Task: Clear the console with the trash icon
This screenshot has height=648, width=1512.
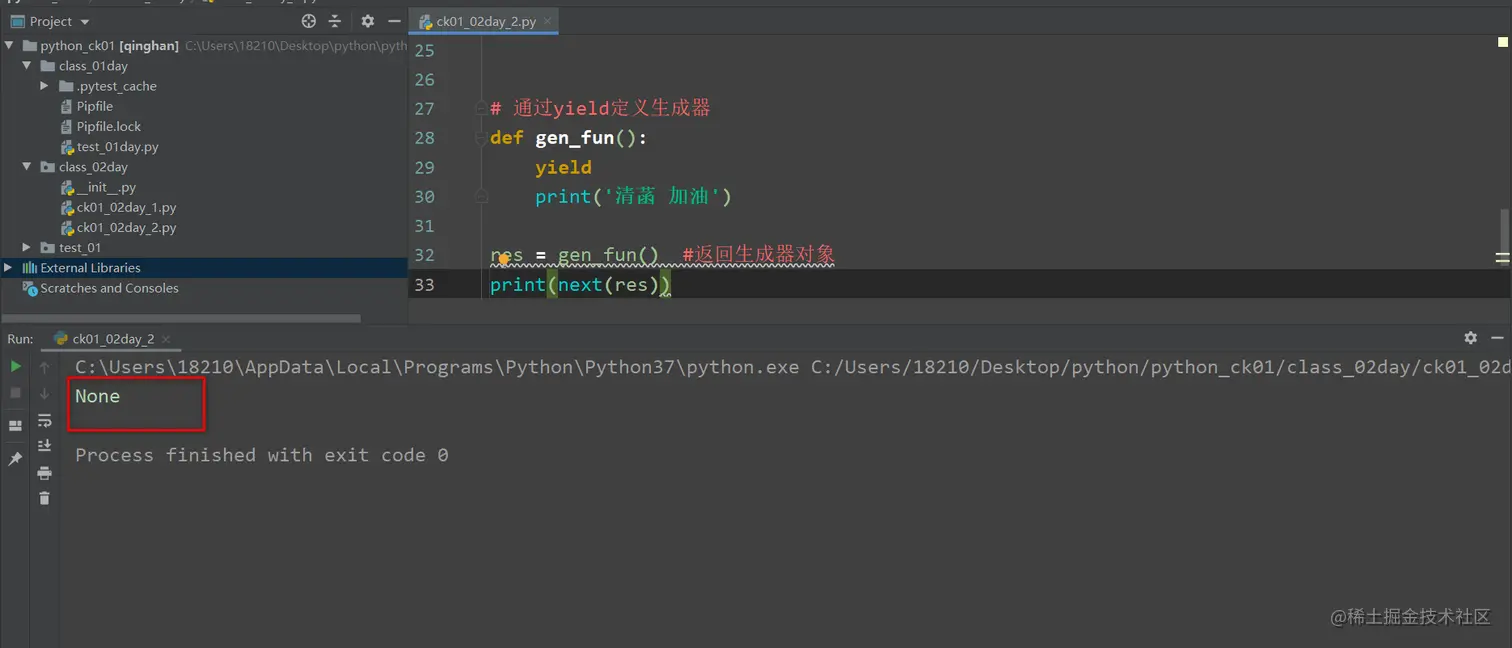Action: click(x=44, y=498)
